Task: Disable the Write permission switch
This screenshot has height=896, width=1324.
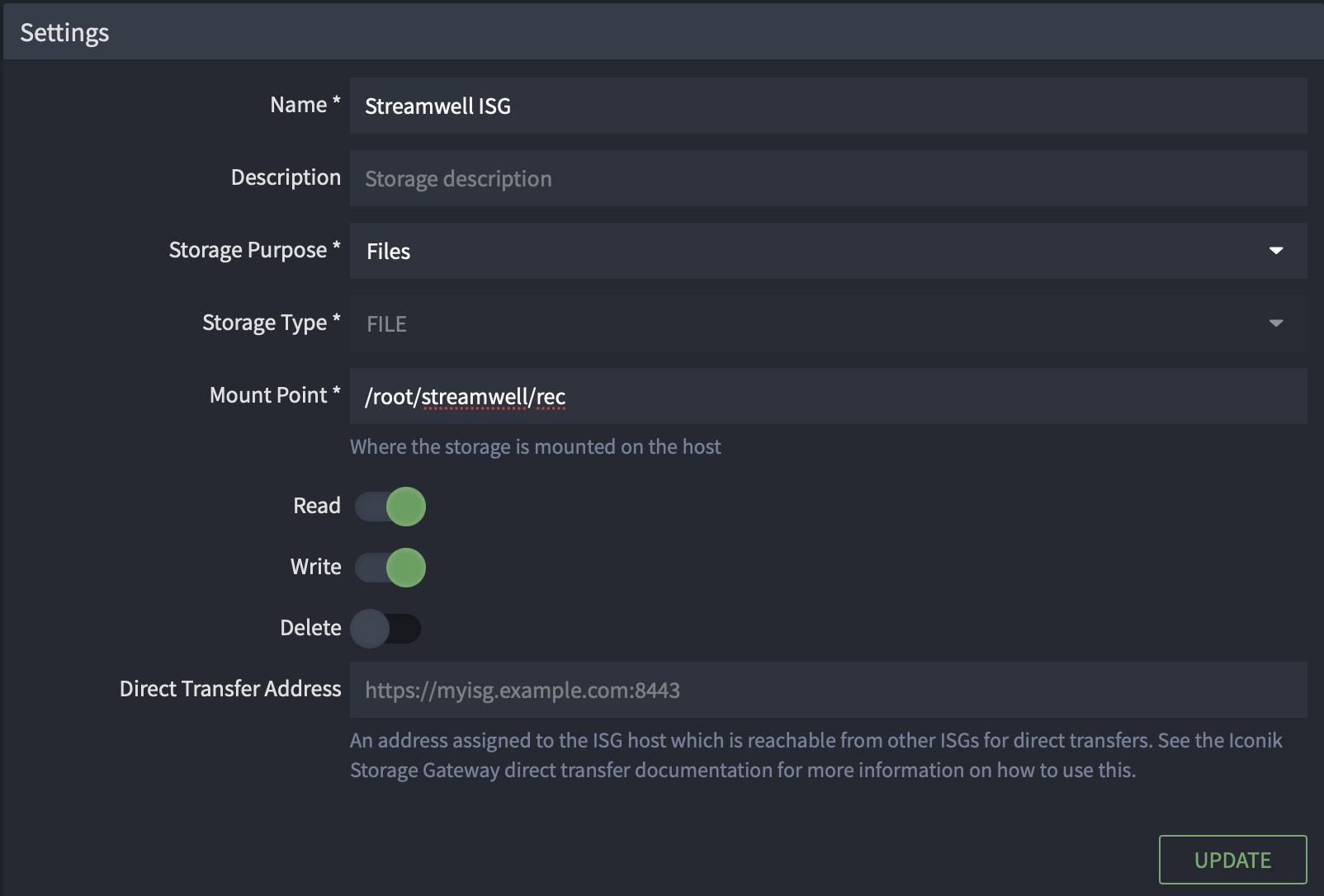Action: (390, 568)
